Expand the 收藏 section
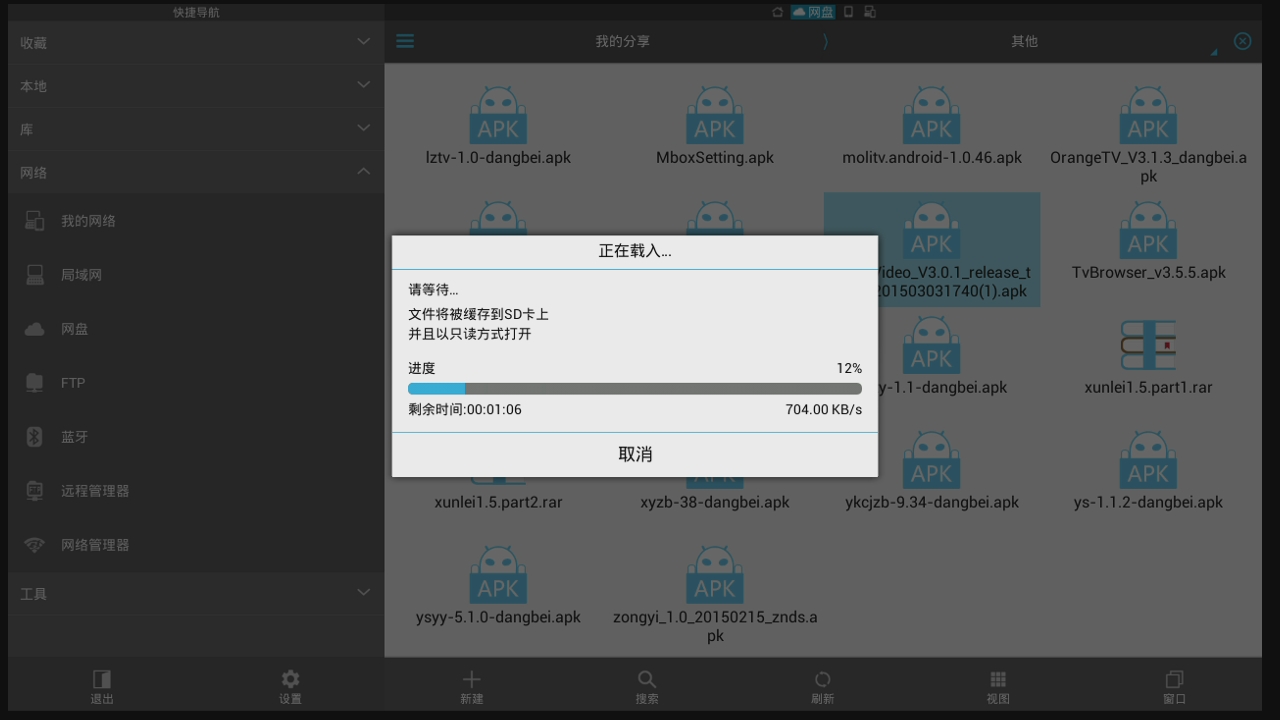The width and height of the screenshot is (1280, 720). pyautogui.click(x=196, y=43)
